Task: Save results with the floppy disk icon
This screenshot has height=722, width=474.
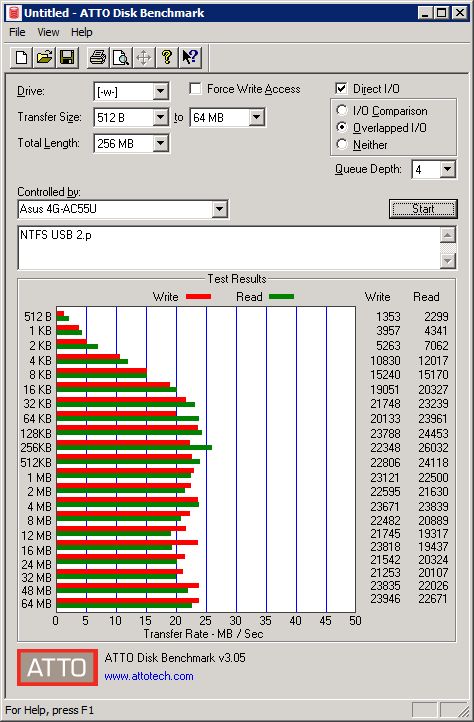Action: point(67,58)
